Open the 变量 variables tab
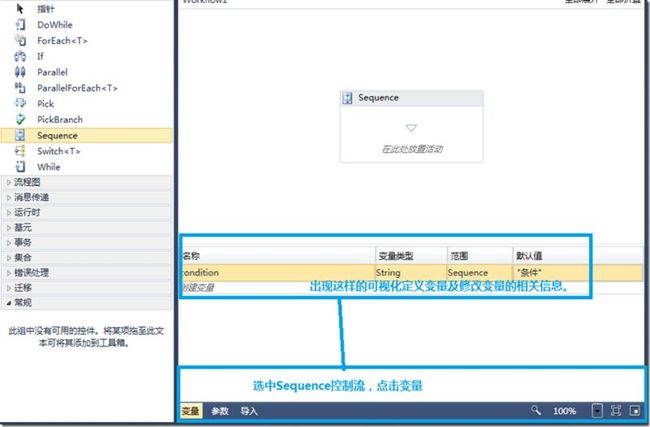The image size is (650, 427). 191,411
